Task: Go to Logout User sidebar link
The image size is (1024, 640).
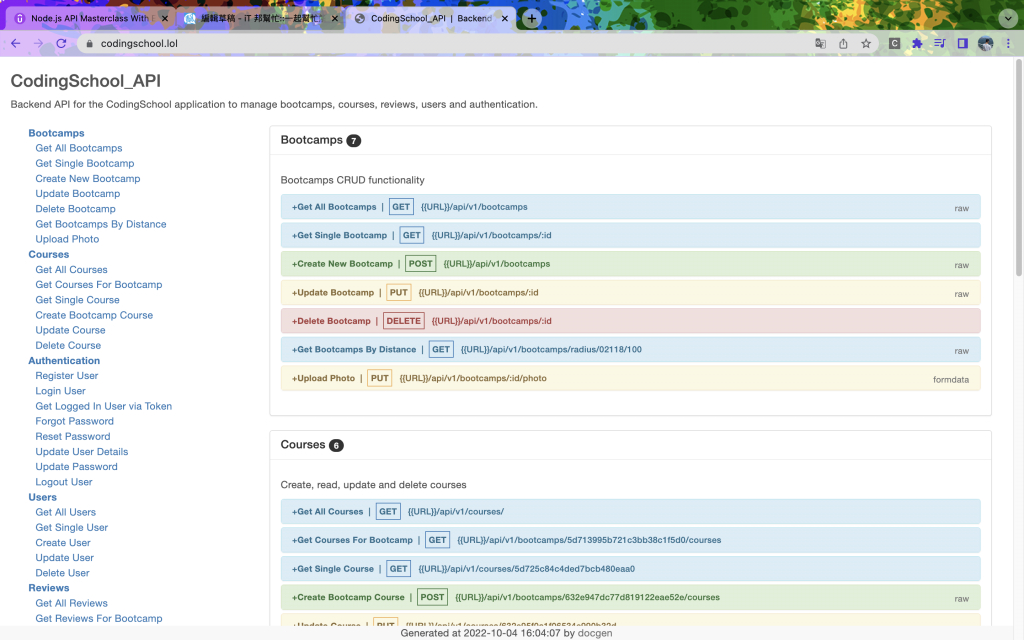Action: pos(63,482)
